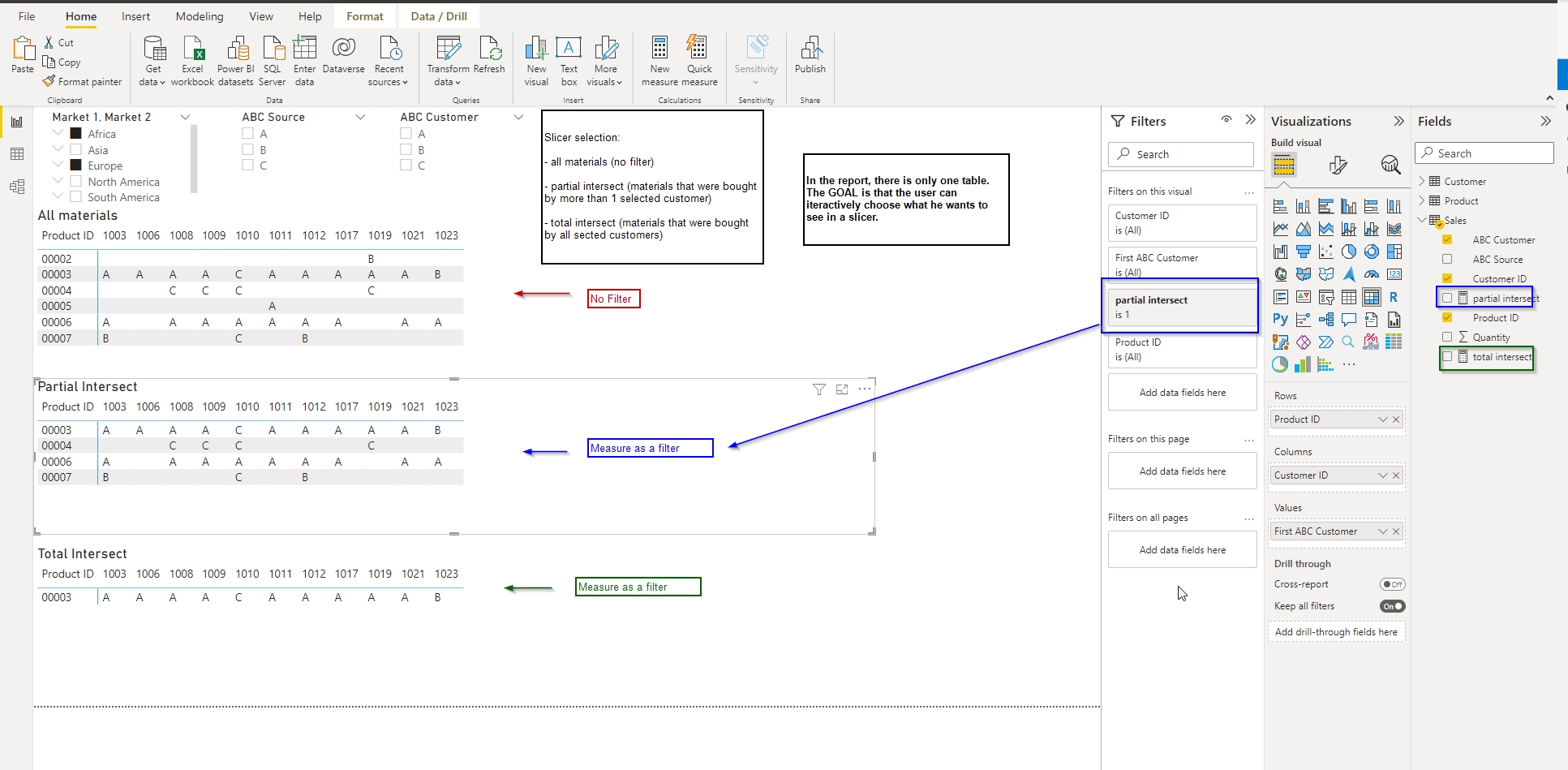Open Transform data

[448, 61]
